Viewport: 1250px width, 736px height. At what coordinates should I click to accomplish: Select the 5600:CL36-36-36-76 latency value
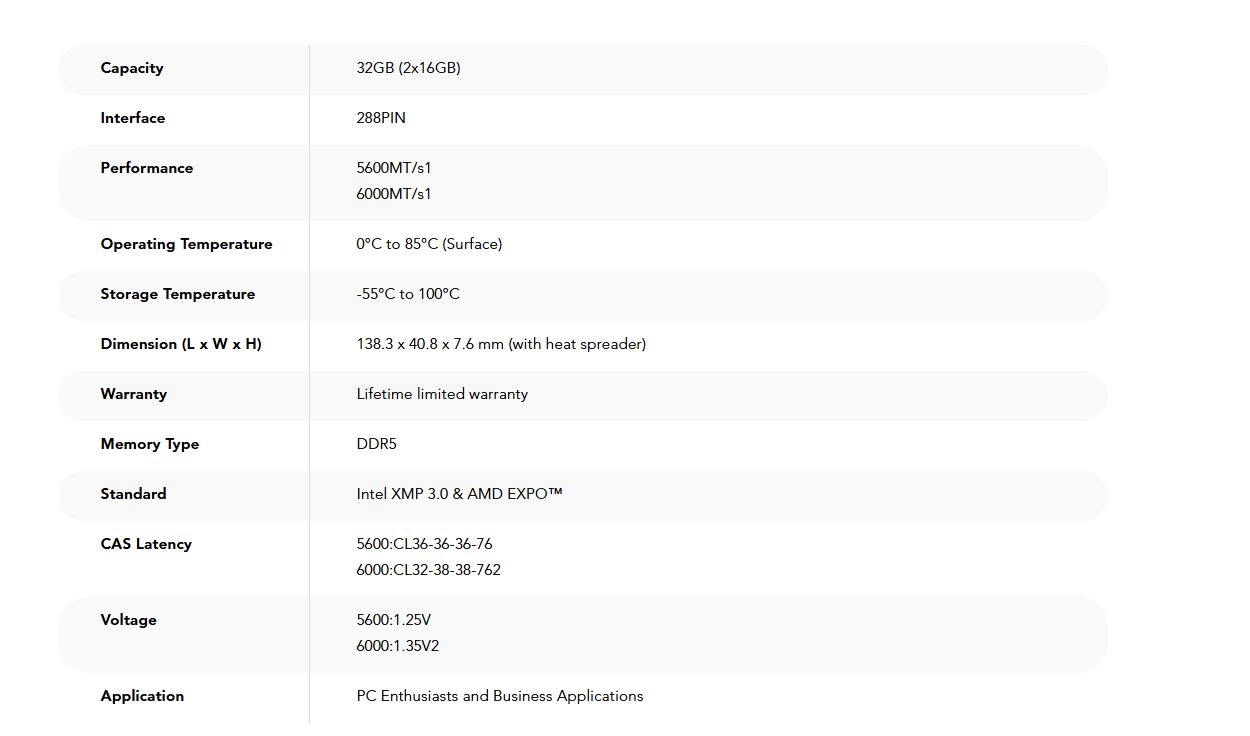click(x=424, y=544)
